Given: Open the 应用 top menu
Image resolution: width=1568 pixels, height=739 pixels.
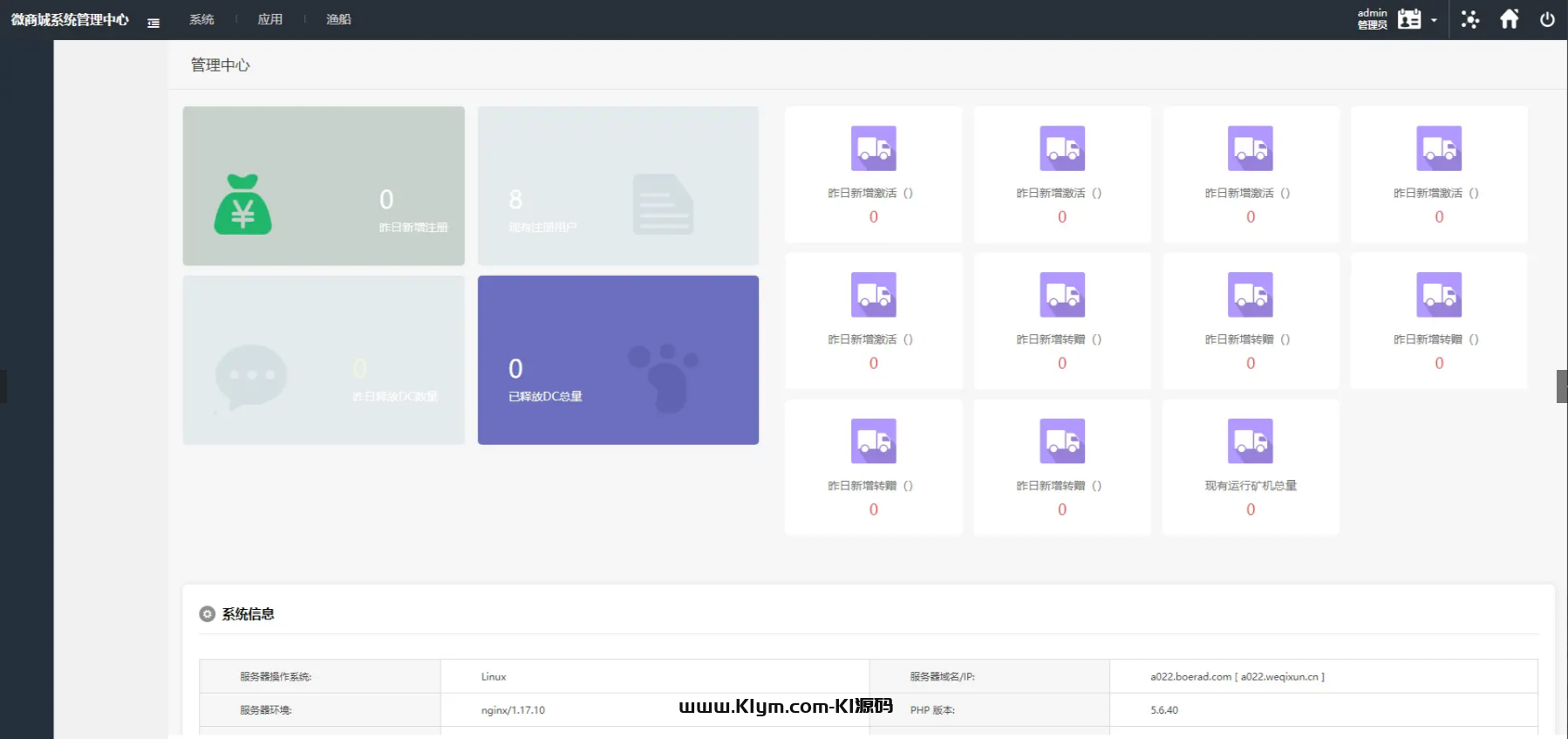Looking at the screenshot, I should coord(270,19).
